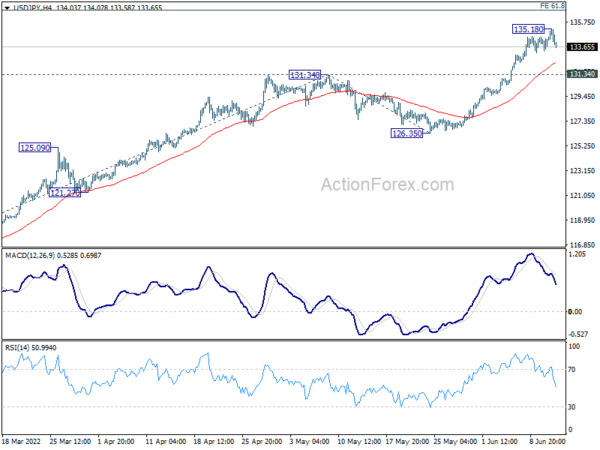Screen dimensions: 600x450
Task: Click the MACD axis value 1.205
Action: [577, 254]
